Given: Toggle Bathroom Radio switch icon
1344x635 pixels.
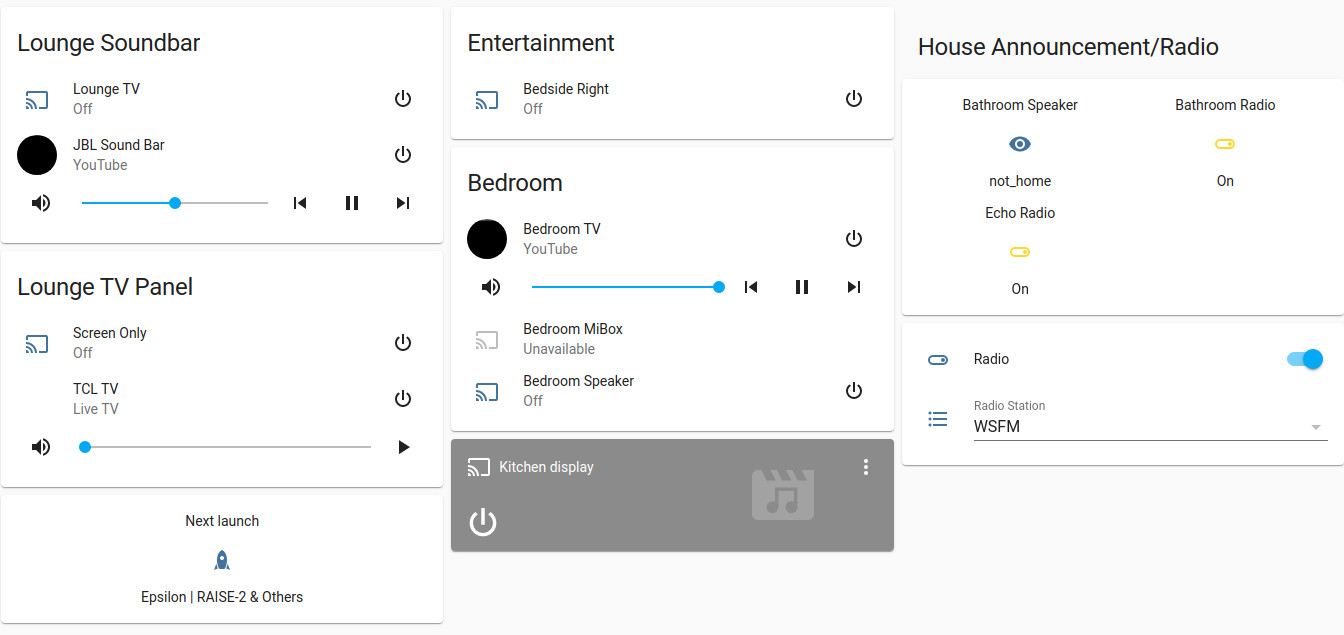Looking at the screenshot, I should tap(1224, 144).
